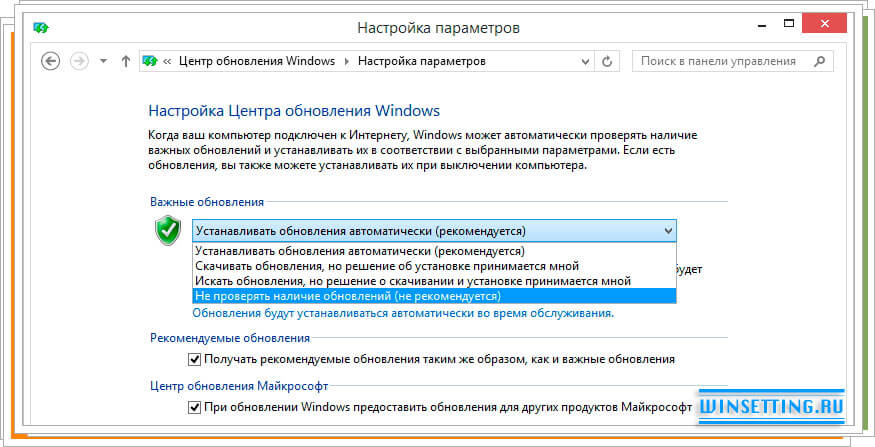Open recent locations dropdown arrow
This screenshot has height=447, width=875.
(x=104, y=61)
